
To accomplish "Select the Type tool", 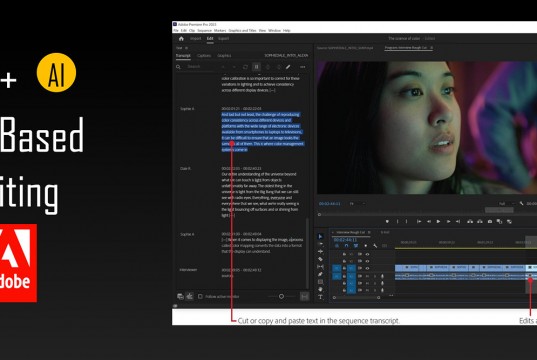I will point(320,297).
